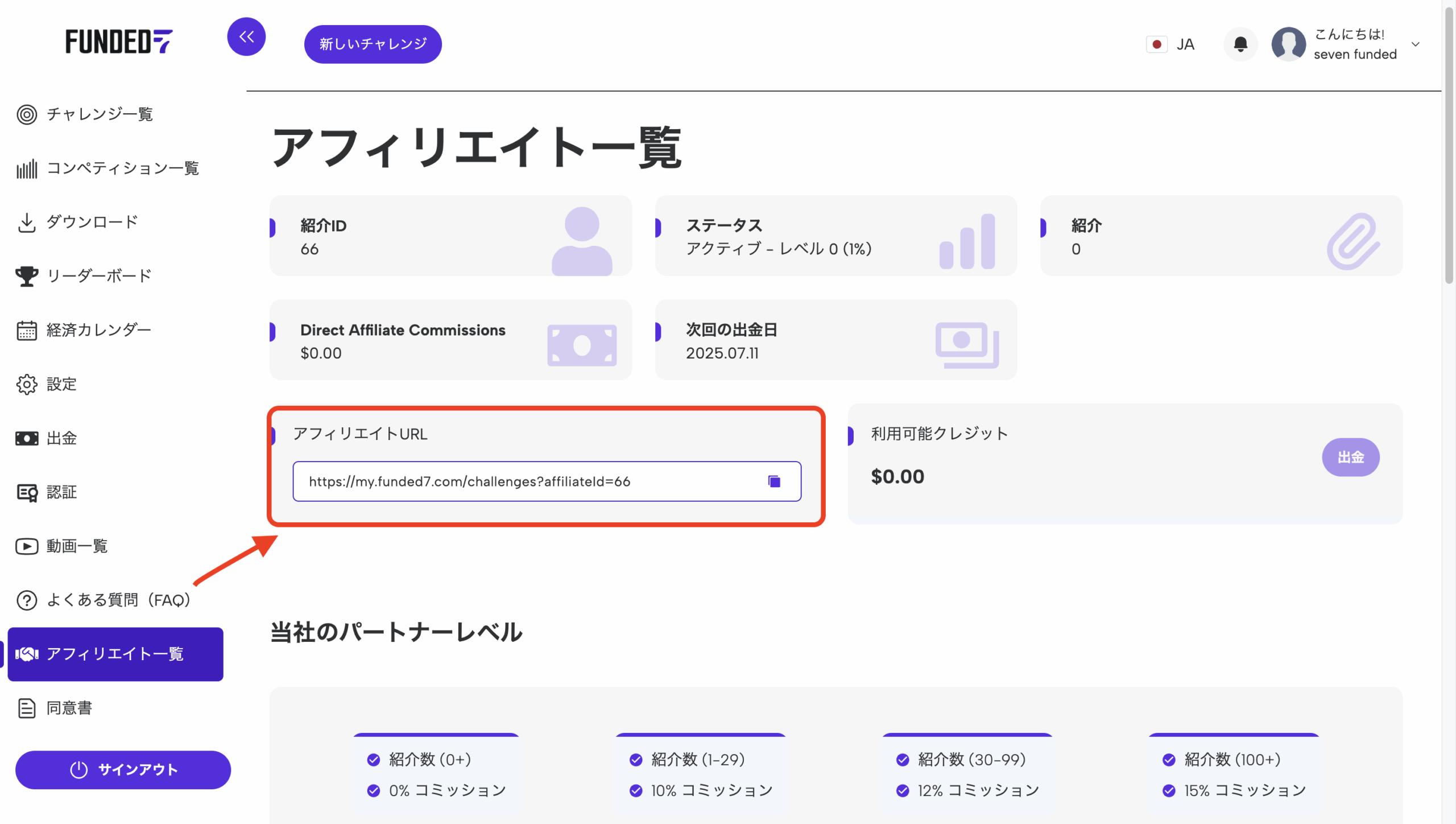Collapse the sidebar with double-chevron button
The width and height of the screenshot is (1456, 824).
click(x=246, y=37)
